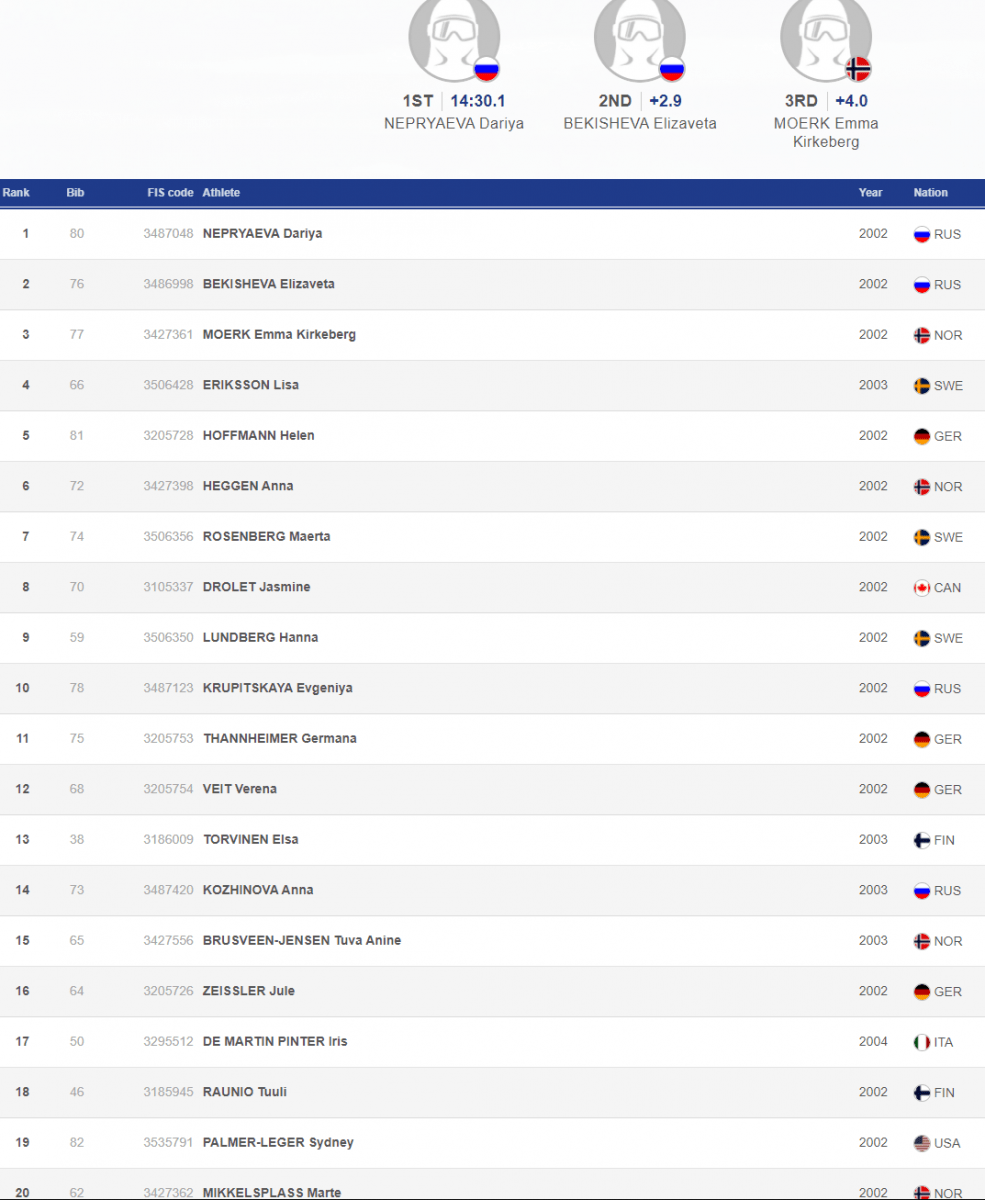Click the Germany flag in HOFFMANN row
Screen dimensions: 985x1200
(922, 436)
